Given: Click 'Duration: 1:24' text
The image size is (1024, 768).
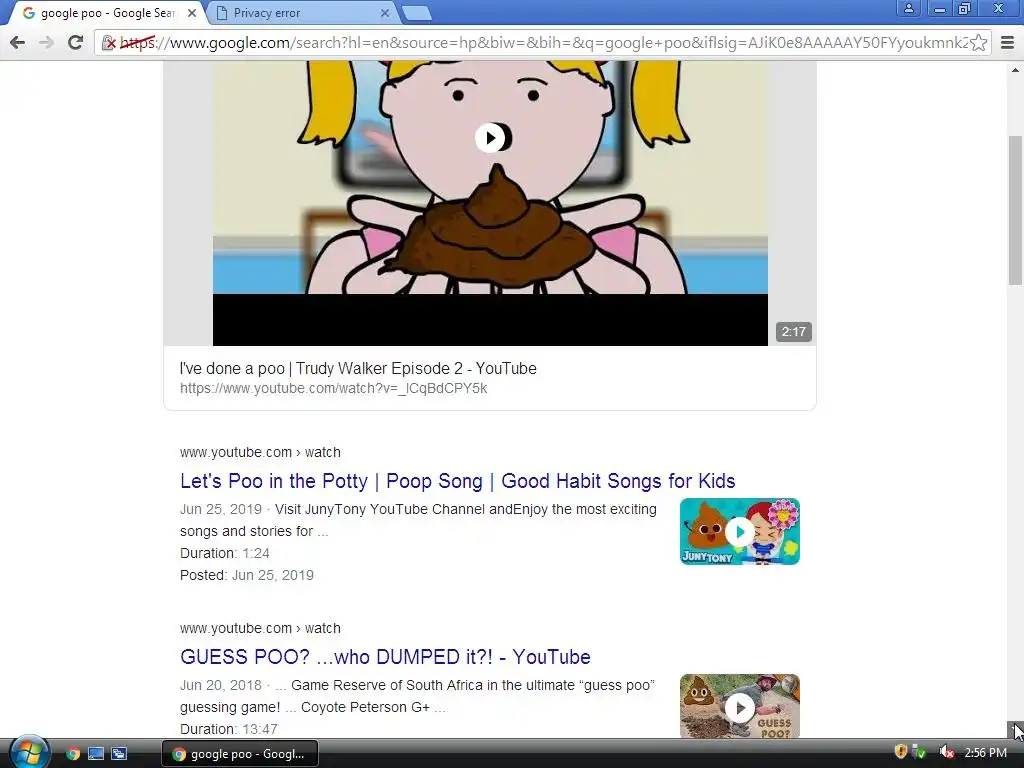Looking at the screenshot, I should [x=225, y=553].
